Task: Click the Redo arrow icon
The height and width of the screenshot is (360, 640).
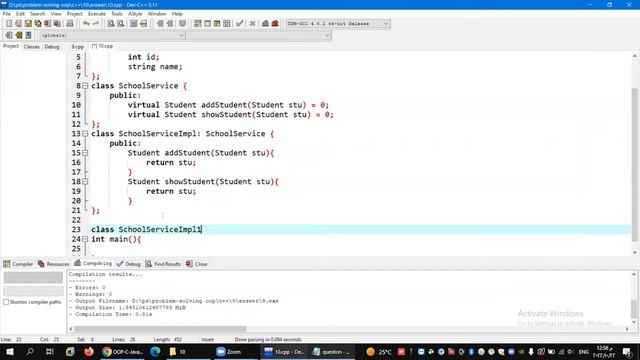Action: (96, 24)
